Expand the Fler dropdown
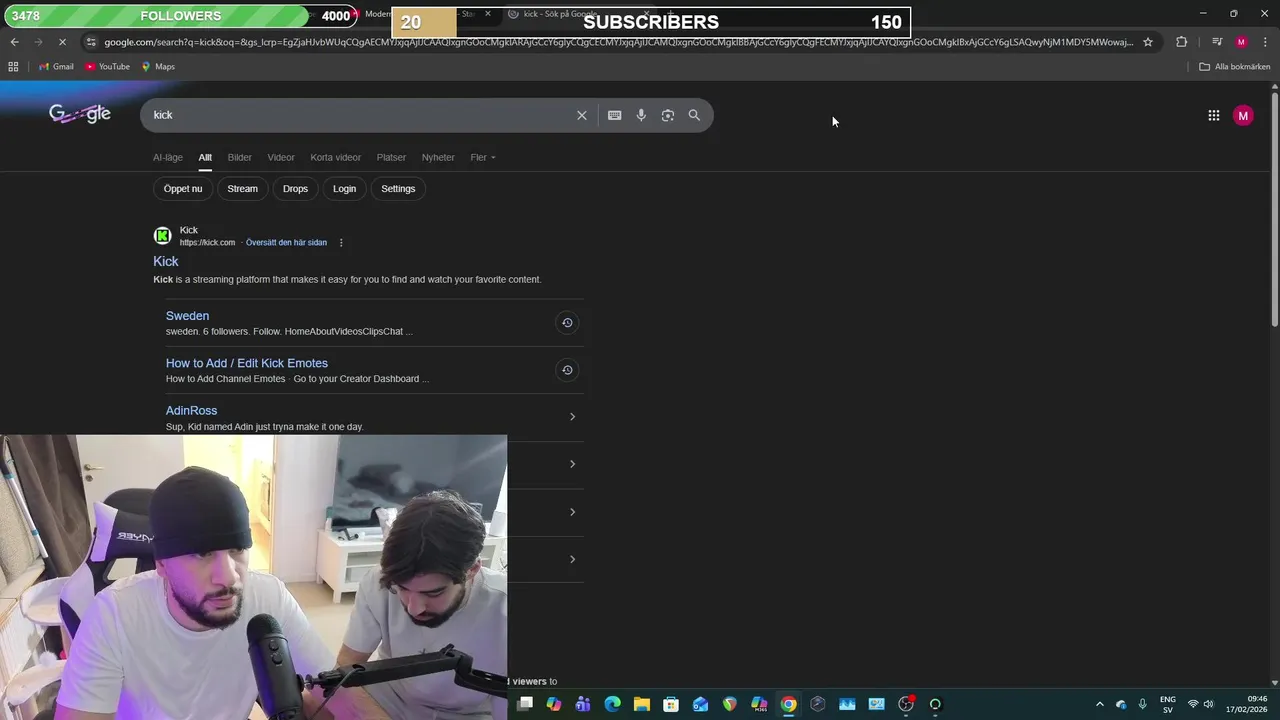Image resolution: width=1280 pixels, height=720 pixels. [483, 157]
